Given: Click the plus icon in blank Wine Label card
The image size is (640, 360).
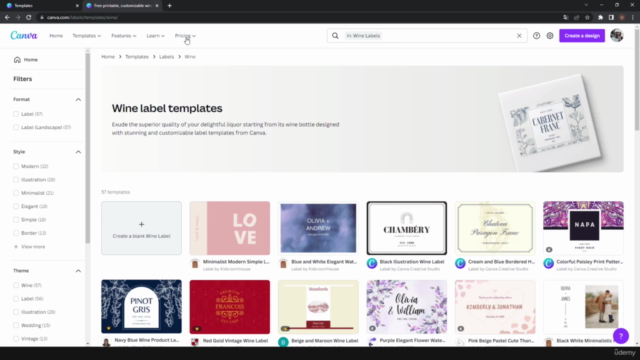Looking at the screenshot, I should point(141,224).
